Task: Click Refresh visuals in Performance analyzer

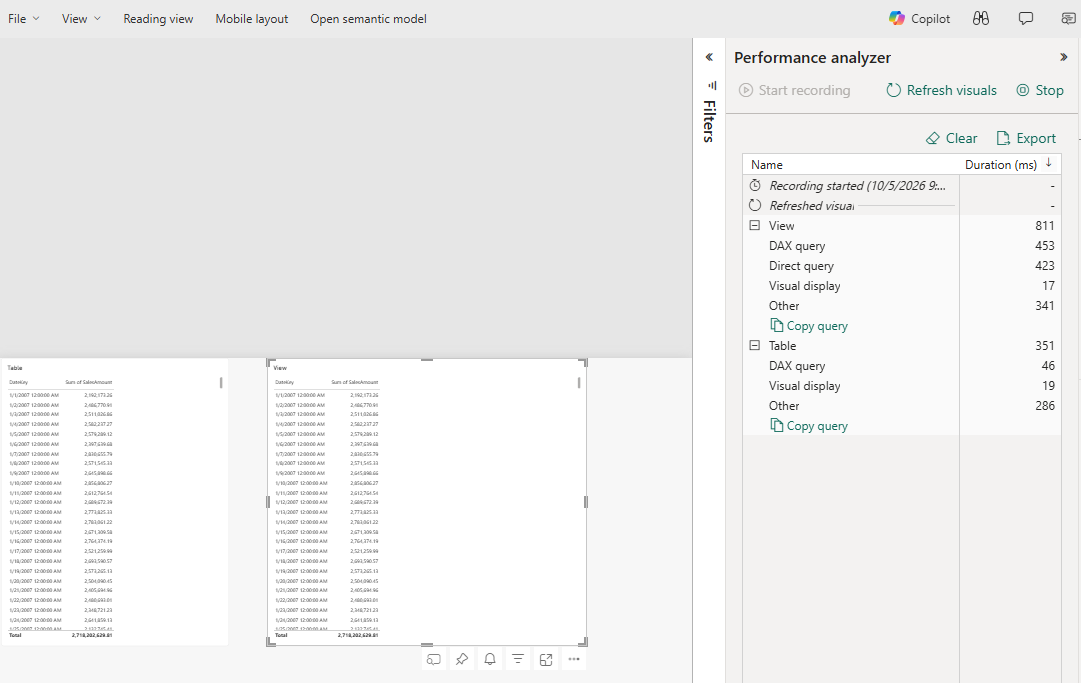Action: (942, 90)
